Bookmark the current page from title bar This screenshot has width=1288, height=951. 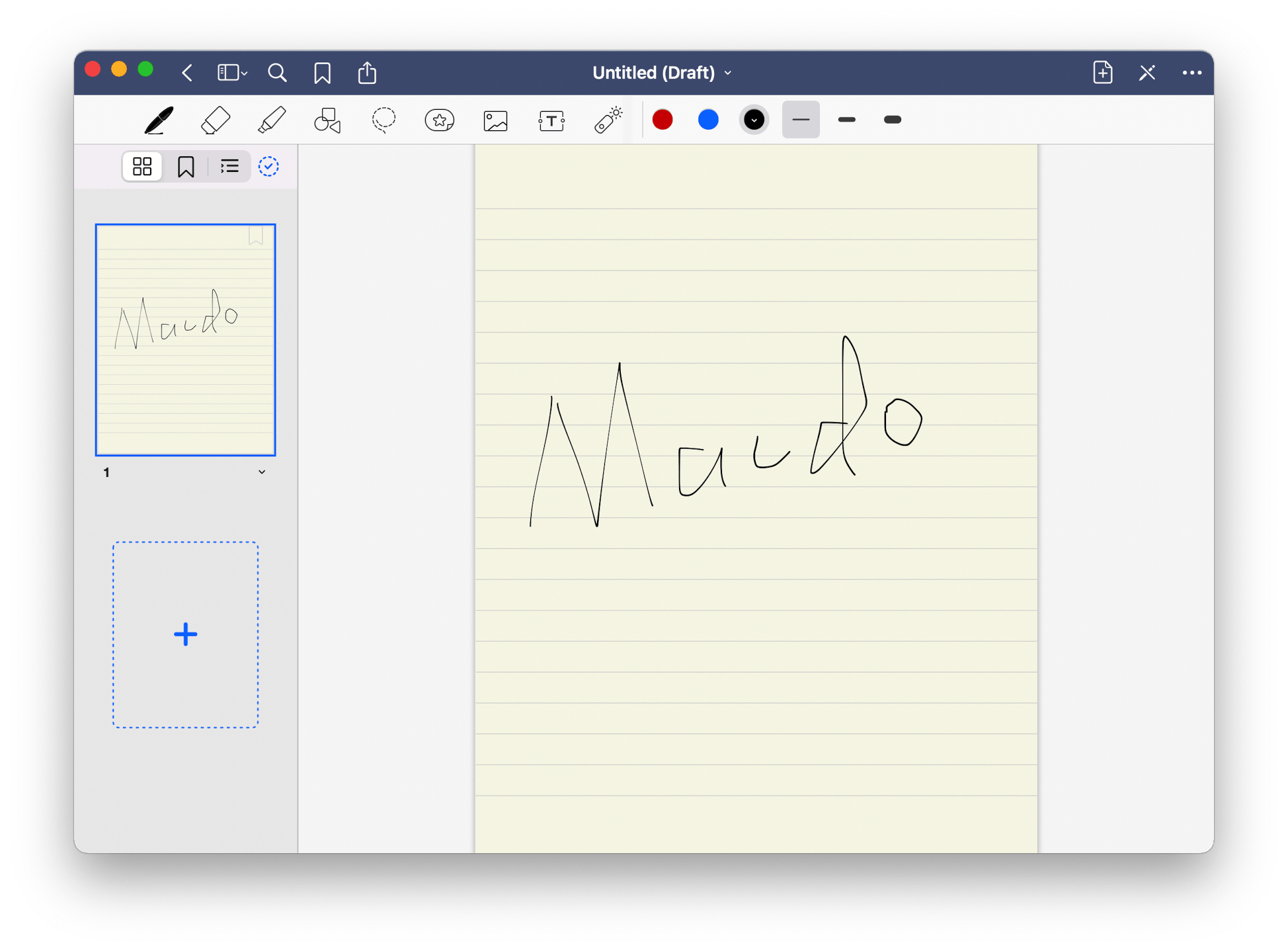[323, 73]
